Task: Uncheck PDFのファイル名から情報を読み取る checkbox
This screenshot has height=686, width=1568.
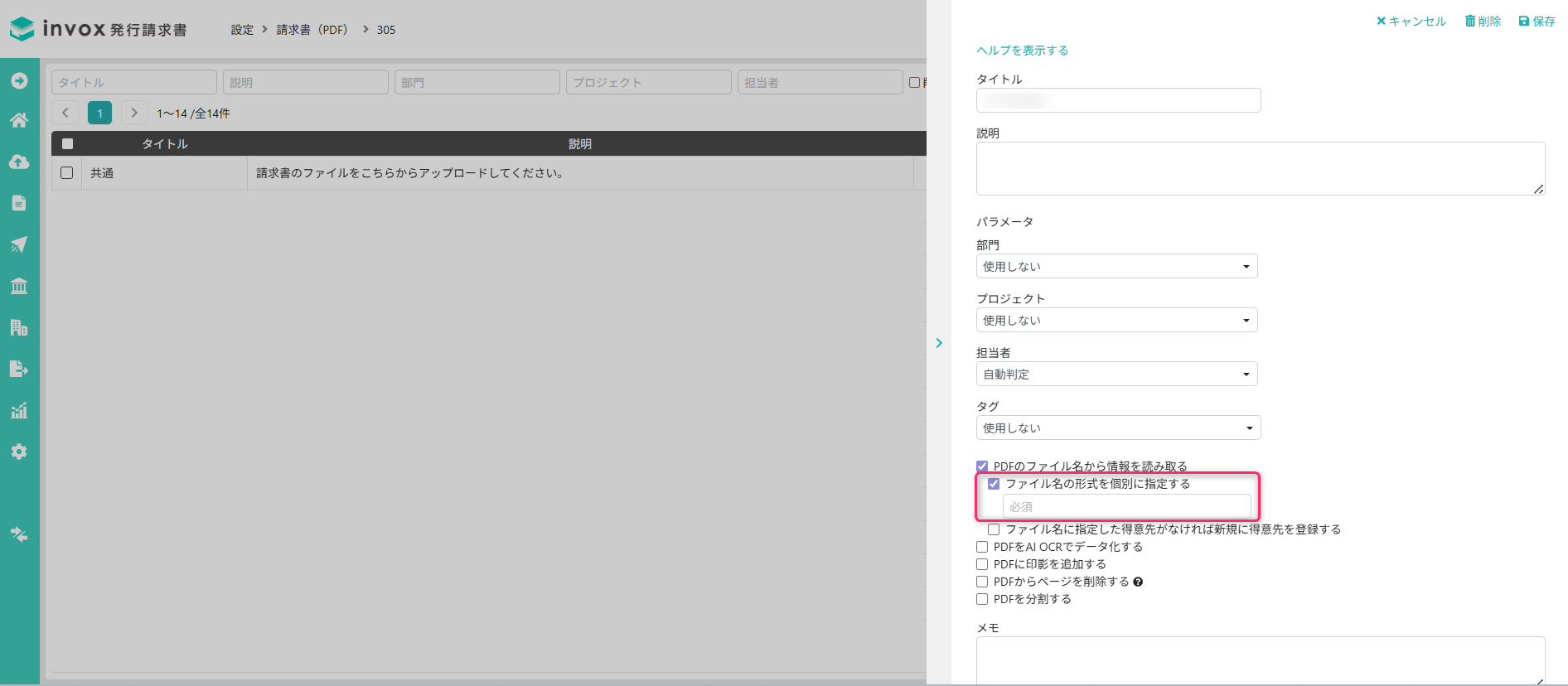Action: 982,466
